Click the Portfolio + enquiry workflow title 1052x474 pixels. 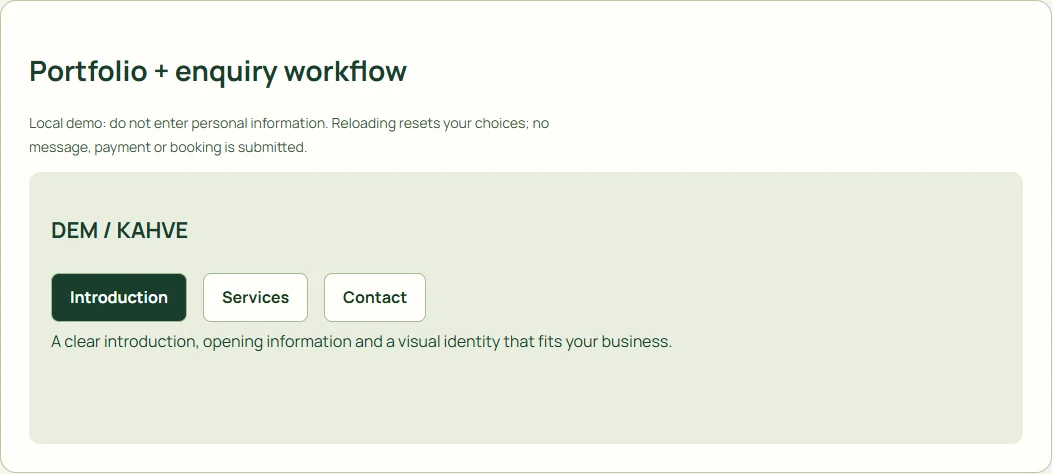pyautogui.click(x=218, y=71)
